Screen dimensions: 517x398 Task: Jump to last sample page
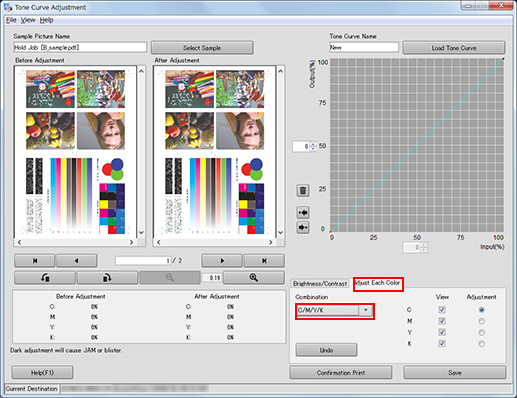[264, 261]
